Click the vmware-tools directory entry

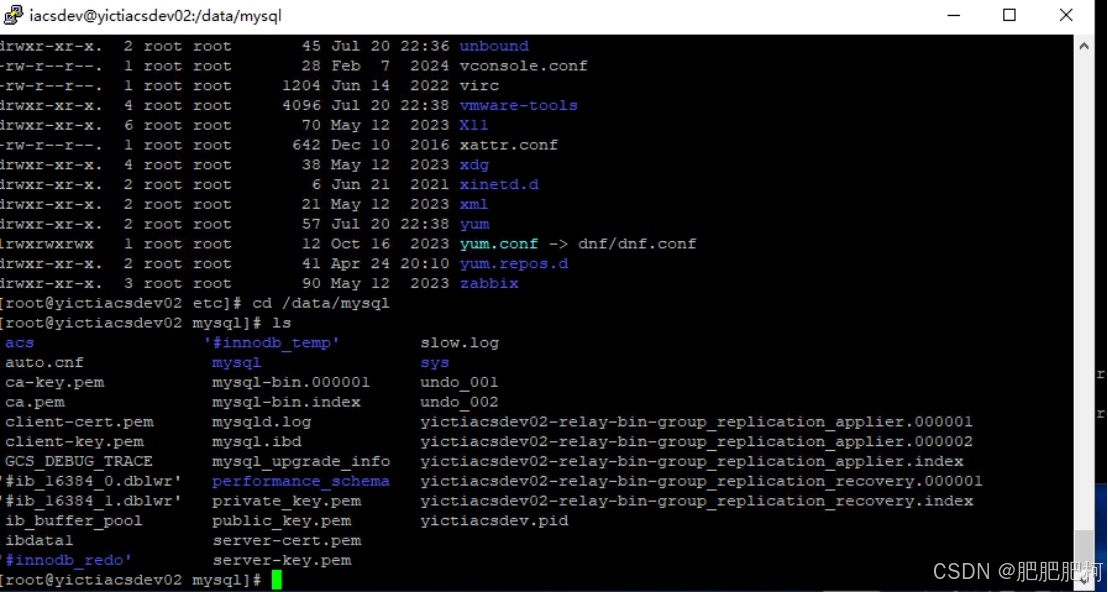tap(518, 105)
